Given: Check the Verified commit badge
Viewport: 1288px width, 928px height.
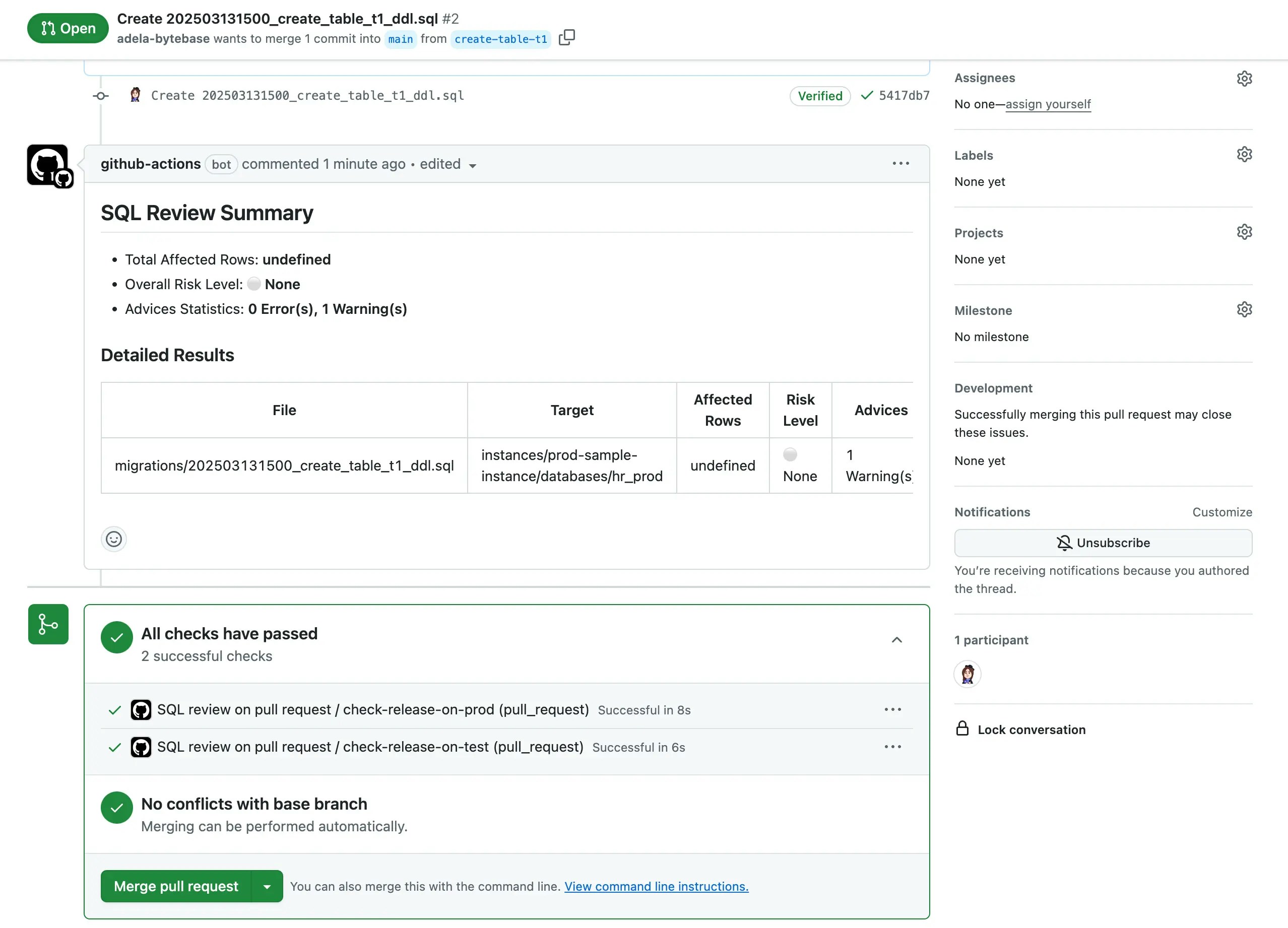Looking at the screenshot, I should pyautogui.click(x=819, y=95).
